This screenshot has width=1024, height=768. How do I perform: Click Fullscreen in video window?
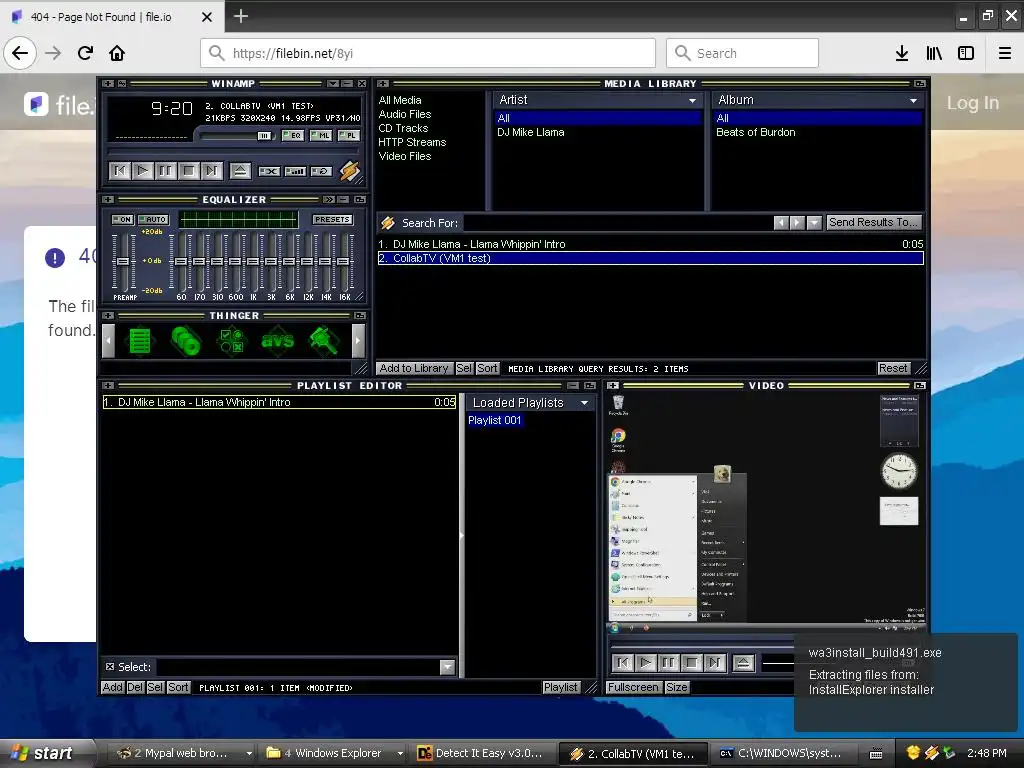coord(633,687)
